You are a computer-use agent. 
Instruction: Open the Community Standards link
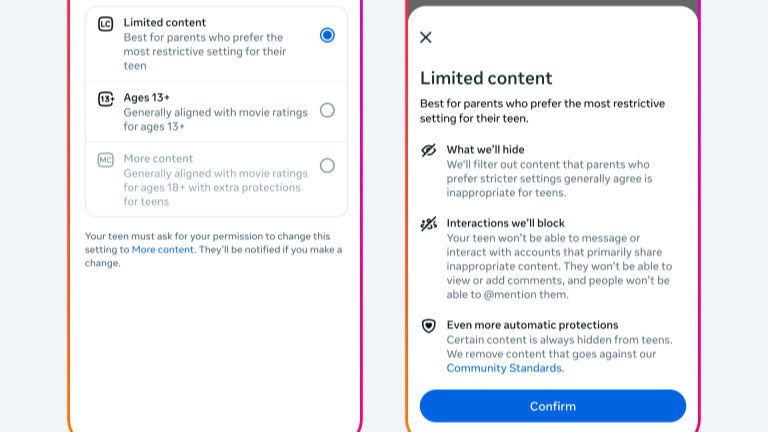point(504,368)
